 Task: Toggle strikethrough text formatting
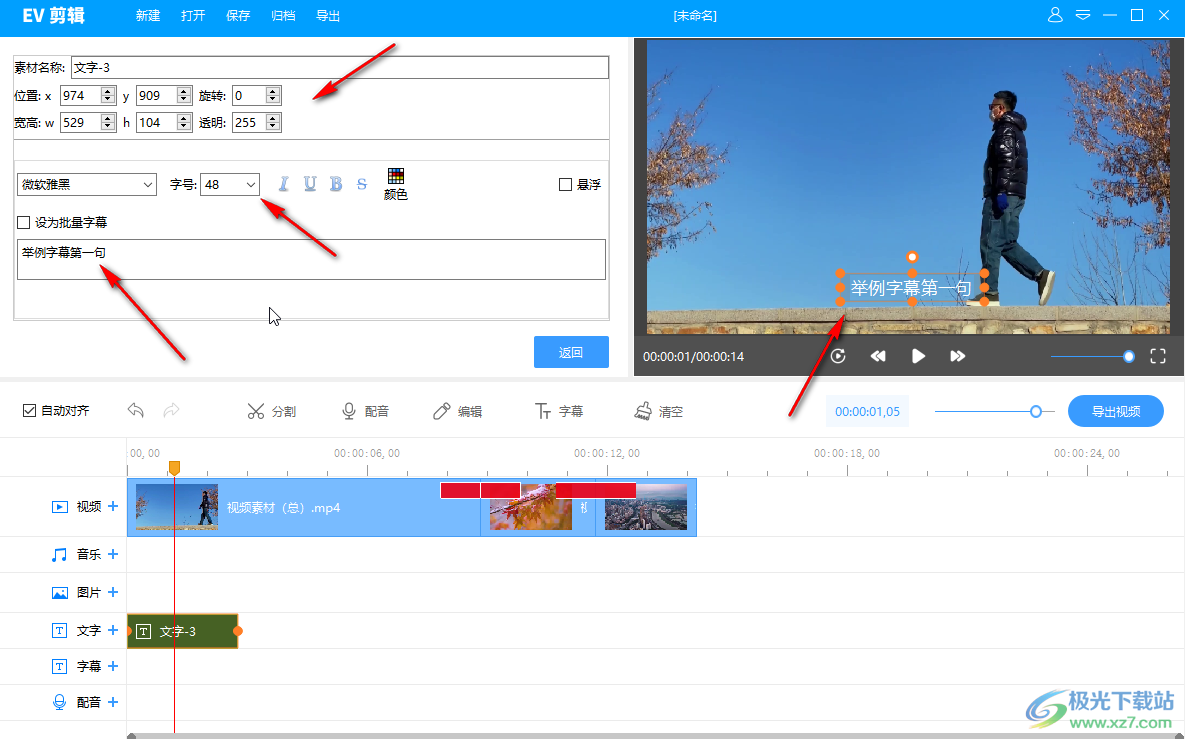pyautogui.click(x=362, y=184)
